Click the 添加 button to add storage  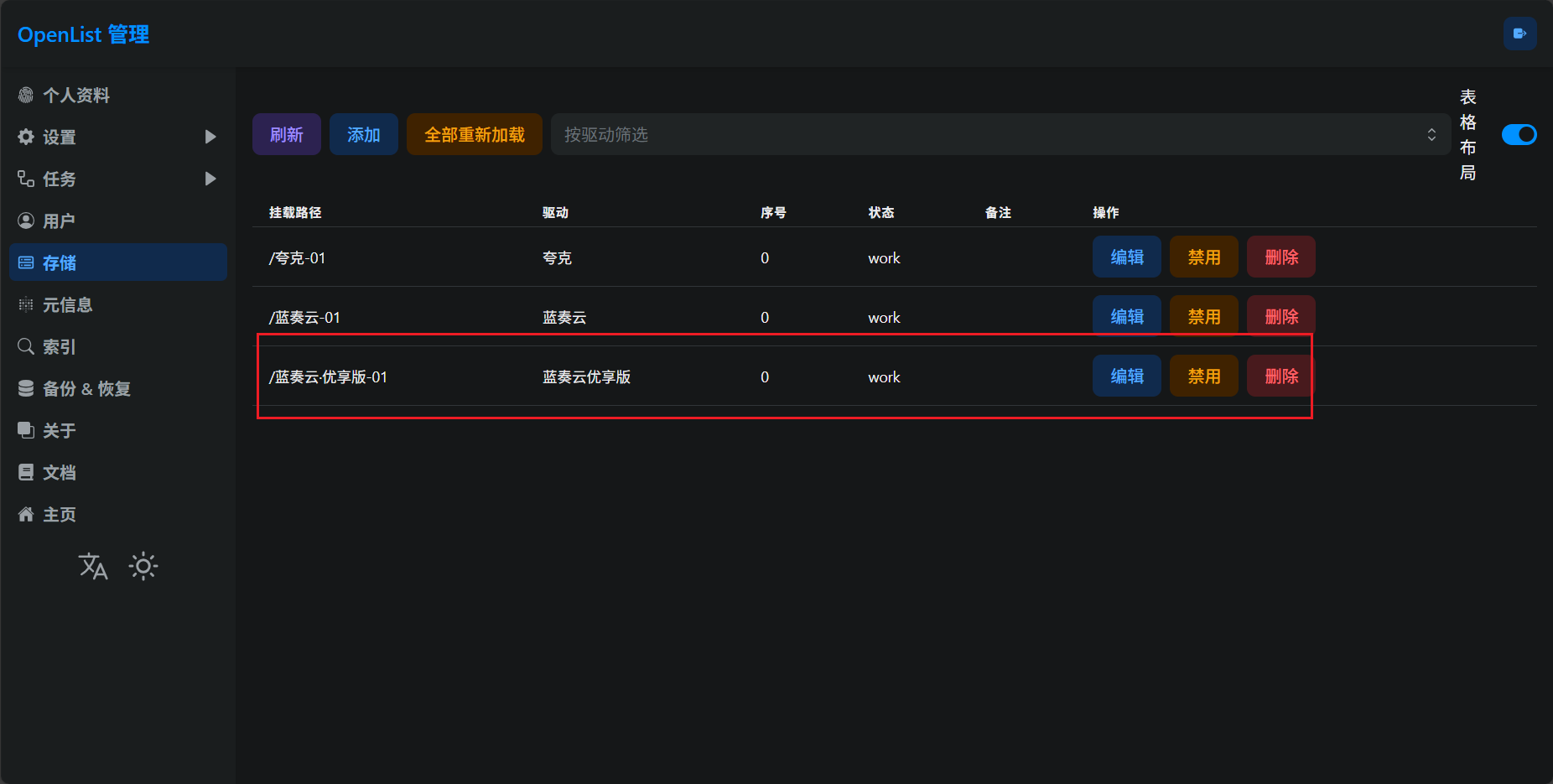click(363, 135)
